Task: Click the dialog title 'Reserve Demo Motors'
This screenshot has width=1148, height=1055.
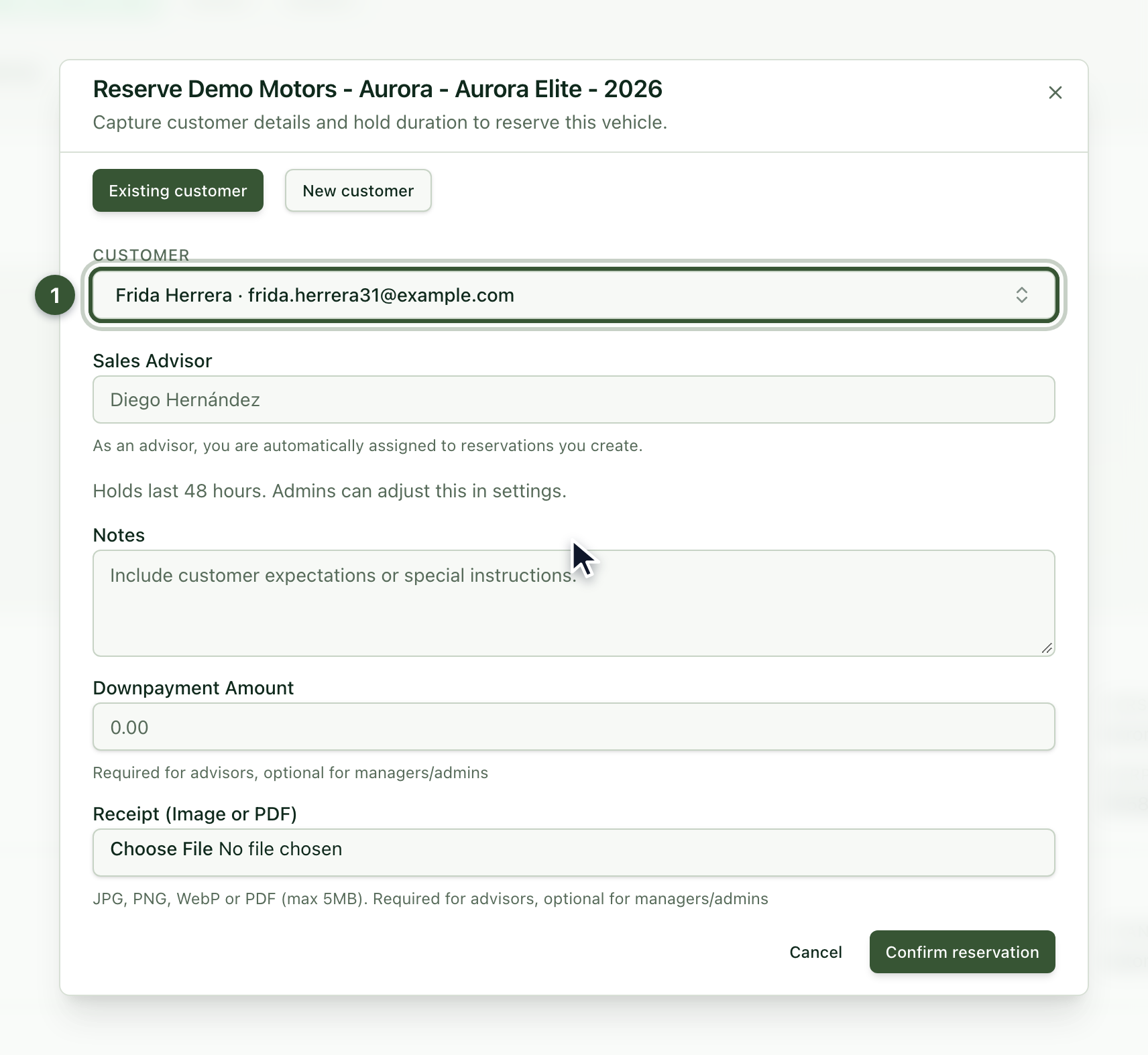Action: (378, 89)
